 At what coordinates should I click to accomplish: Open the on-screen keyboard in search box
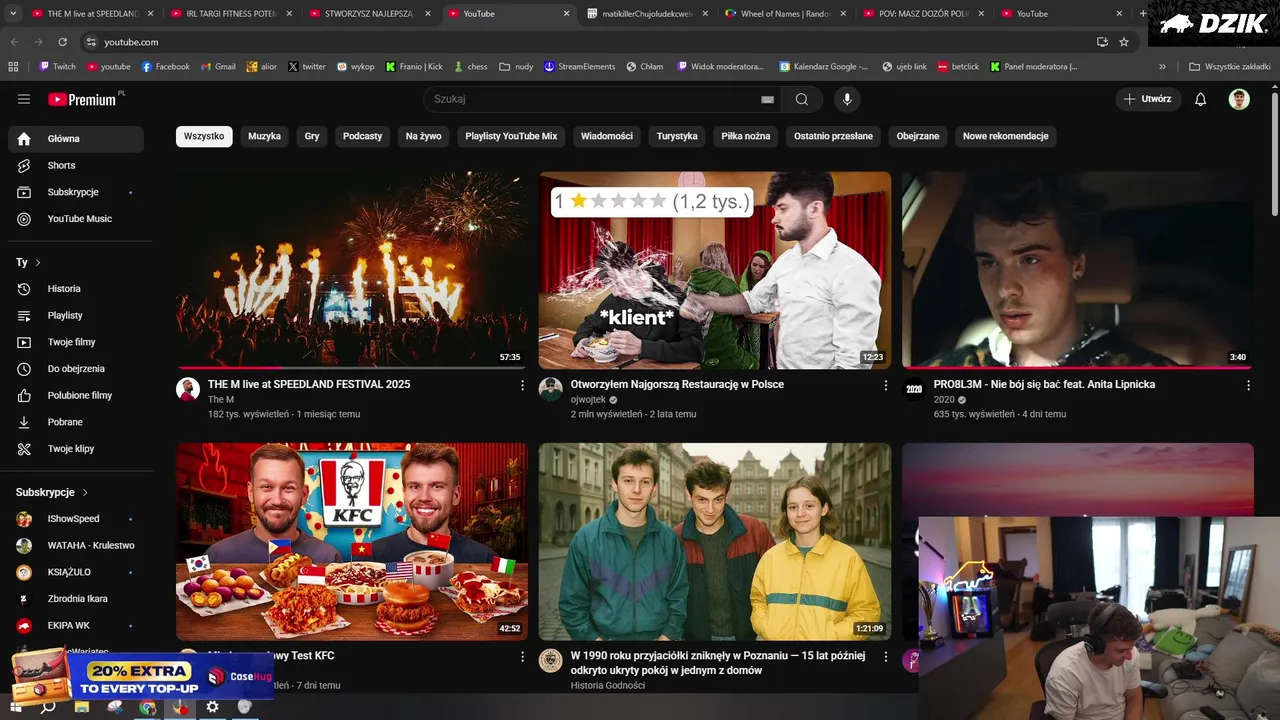[767, 99]
